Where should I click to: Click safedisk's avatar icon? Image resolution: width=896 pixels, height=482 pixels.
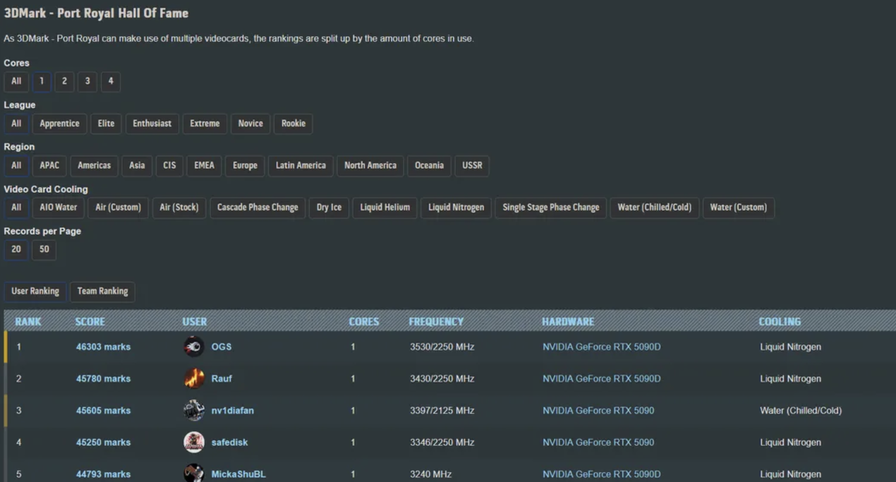(x=194, y=443)
